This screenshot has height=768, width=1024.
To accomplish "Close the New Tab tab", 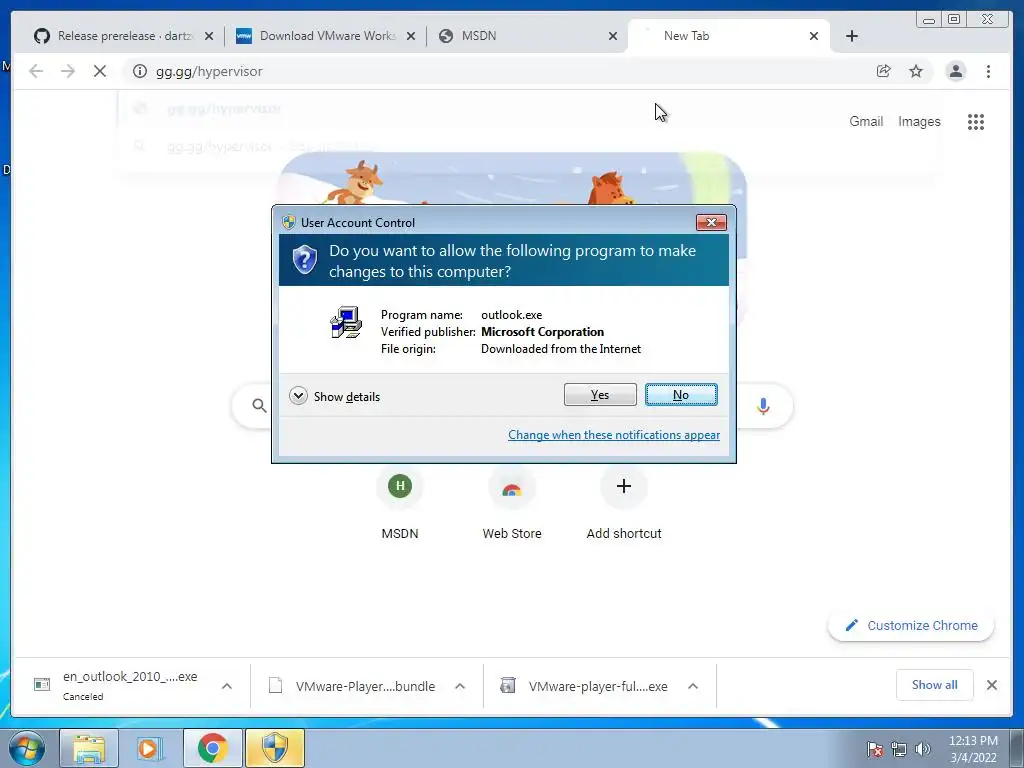I will (814, 37).
